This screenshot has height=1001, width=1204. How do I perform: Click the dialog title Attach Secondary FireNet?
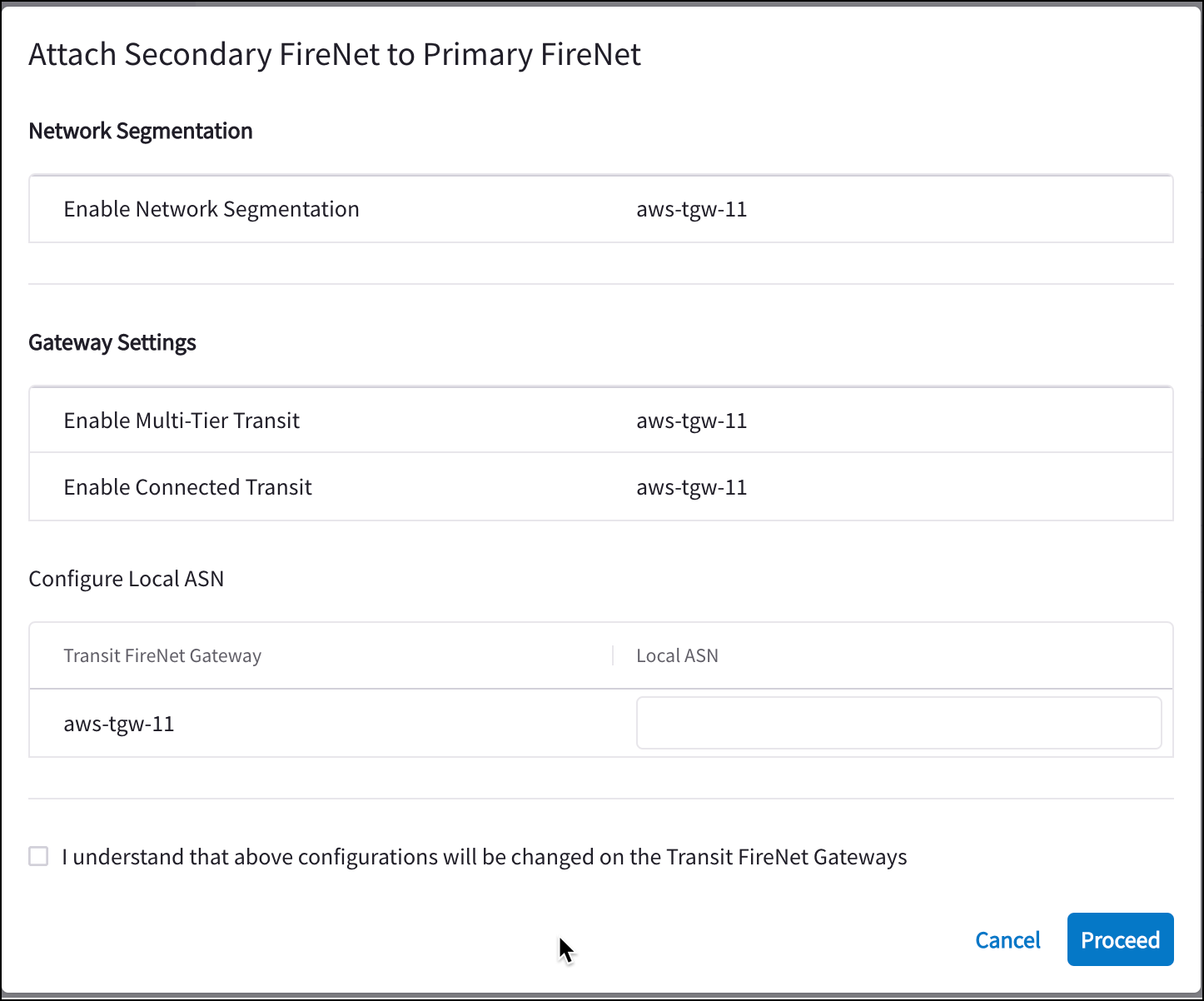pos(335,54)
